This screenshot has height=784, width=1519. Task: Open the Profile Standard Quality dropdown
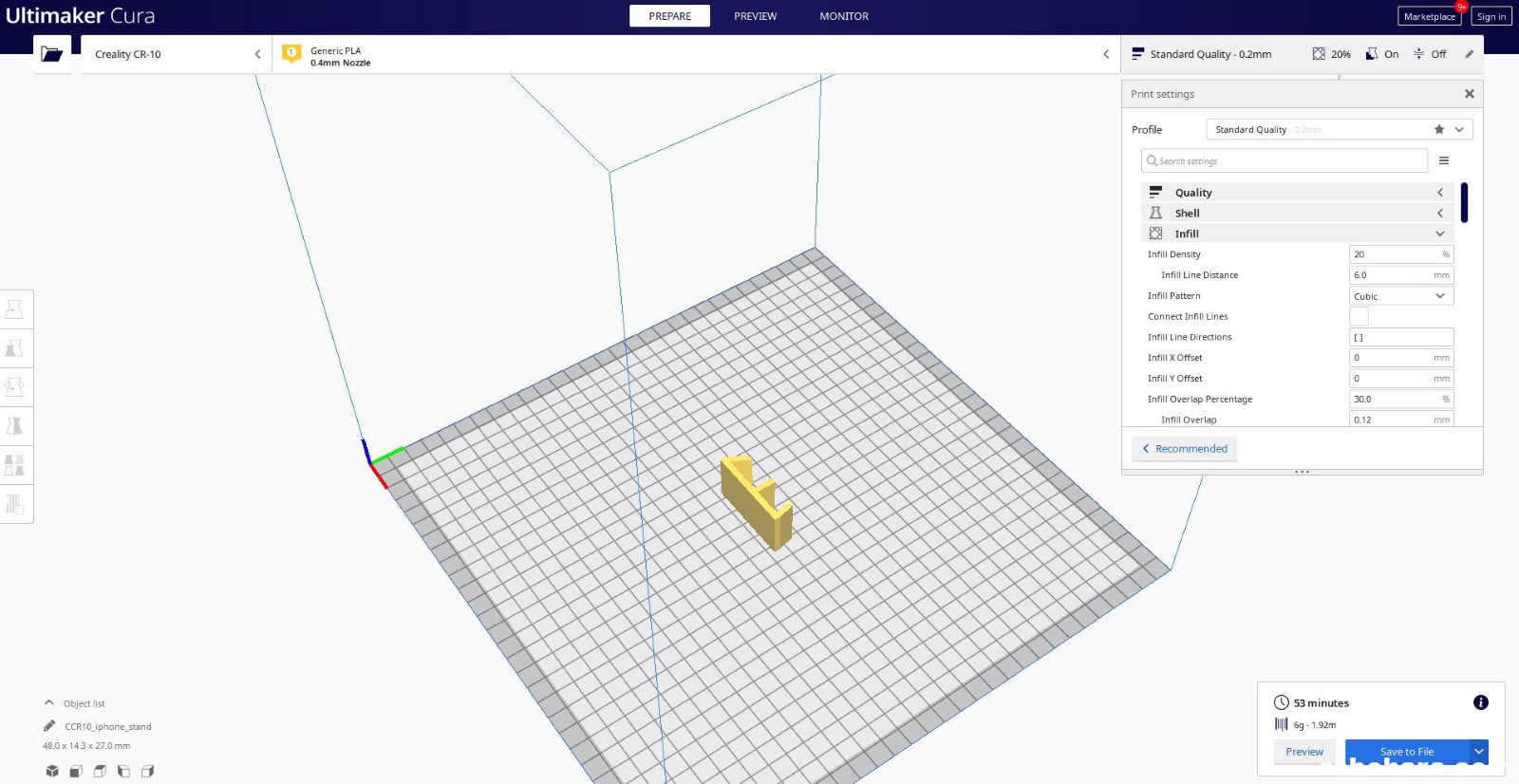tap(1339, 129)
